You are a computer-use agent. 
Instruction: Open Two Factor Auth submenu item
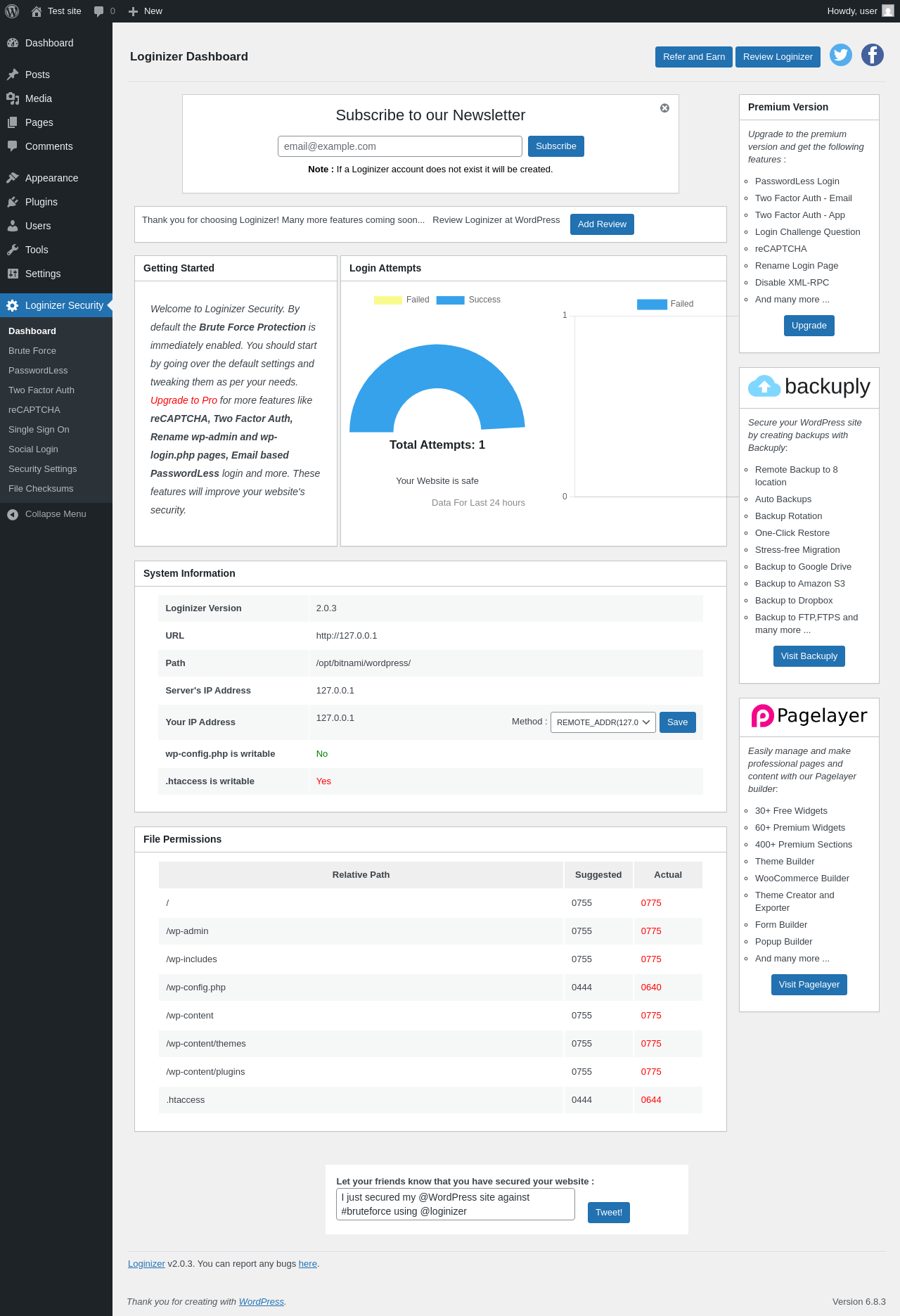pyautogui.click(x=41, y=390)
